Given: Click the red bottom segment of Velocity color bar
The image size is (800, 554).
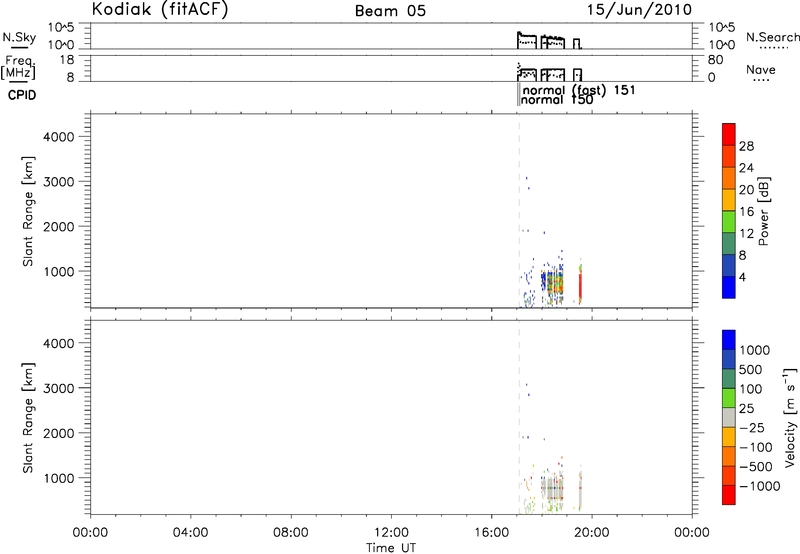Looking at the screenshot, I should (x=729, y=495).
